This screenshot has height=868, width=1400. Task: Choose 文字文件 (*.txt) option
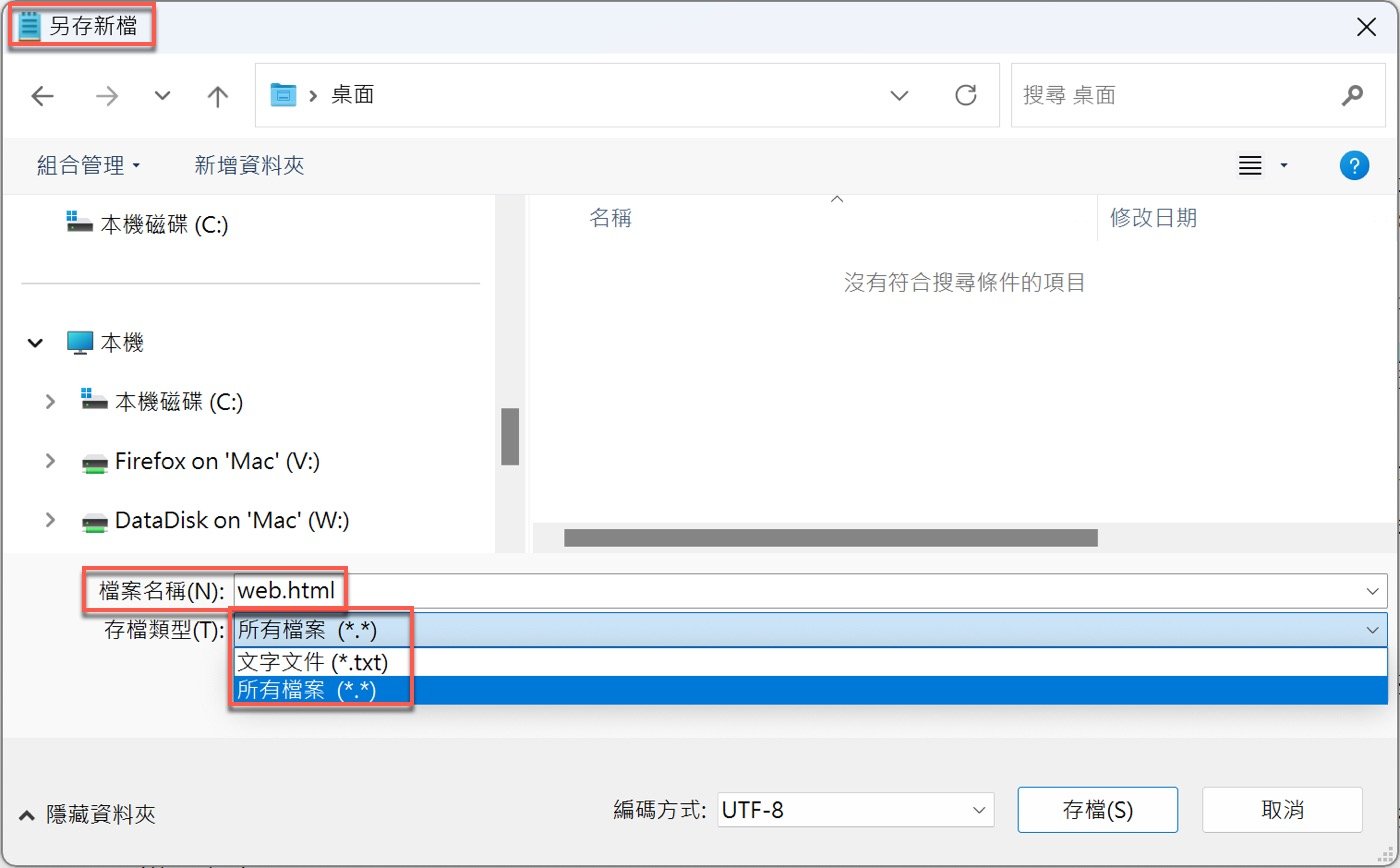810,662
